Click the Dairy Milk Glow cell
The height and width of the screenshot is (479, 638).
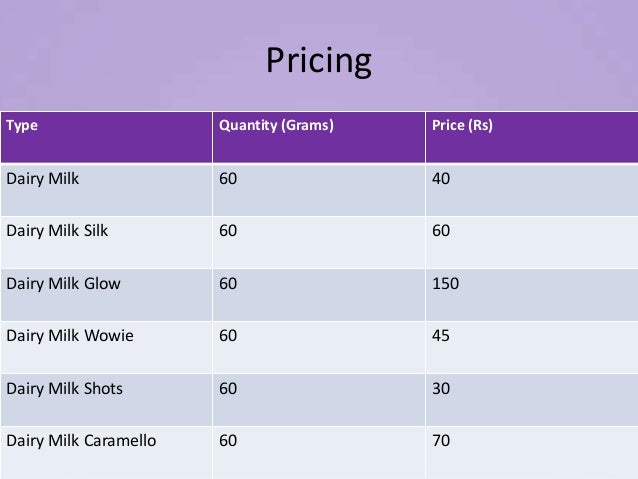coord(63,283)
